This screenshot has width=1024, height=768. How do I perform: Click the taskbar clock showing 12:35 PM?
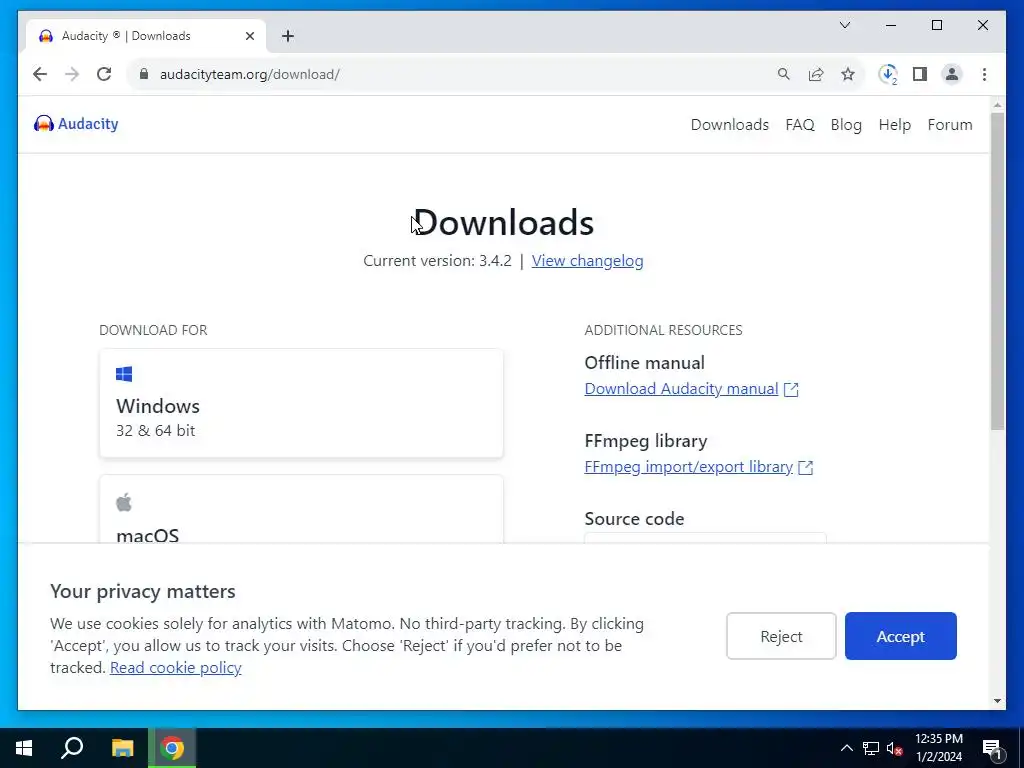938,748
